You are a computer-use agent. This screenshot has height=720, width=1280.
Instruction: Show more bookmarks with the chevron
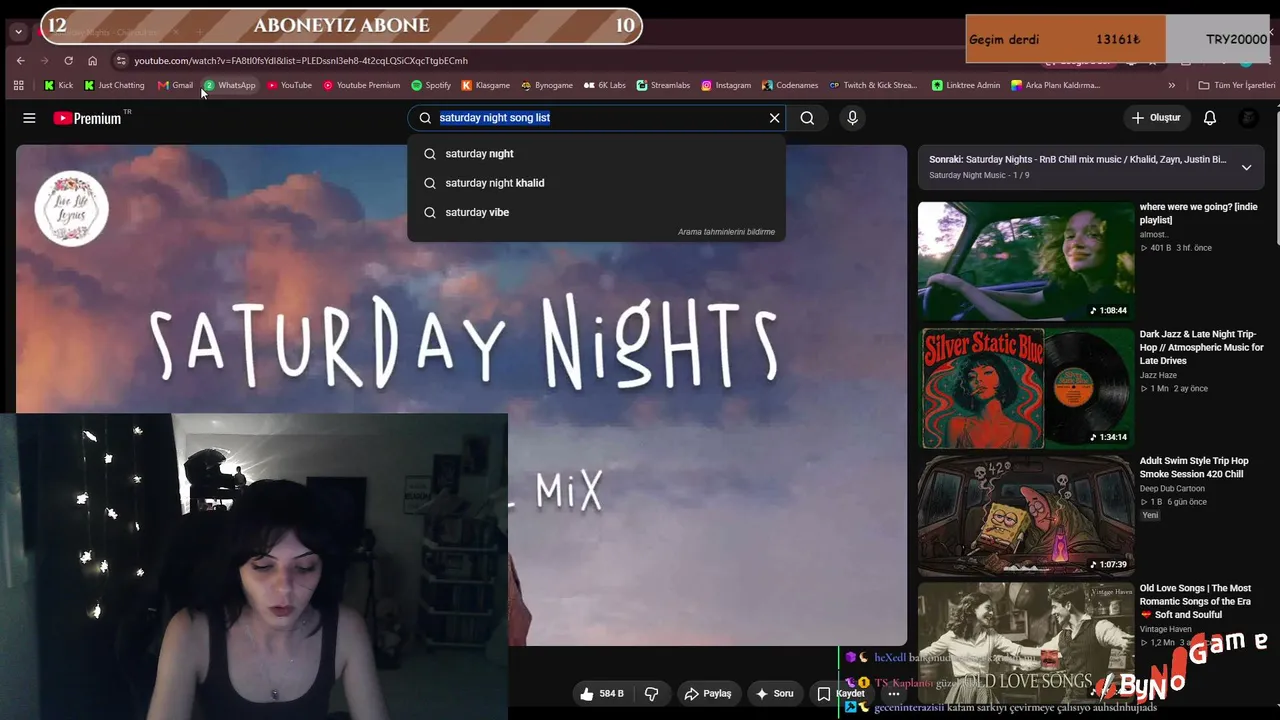click(1172, 85)
